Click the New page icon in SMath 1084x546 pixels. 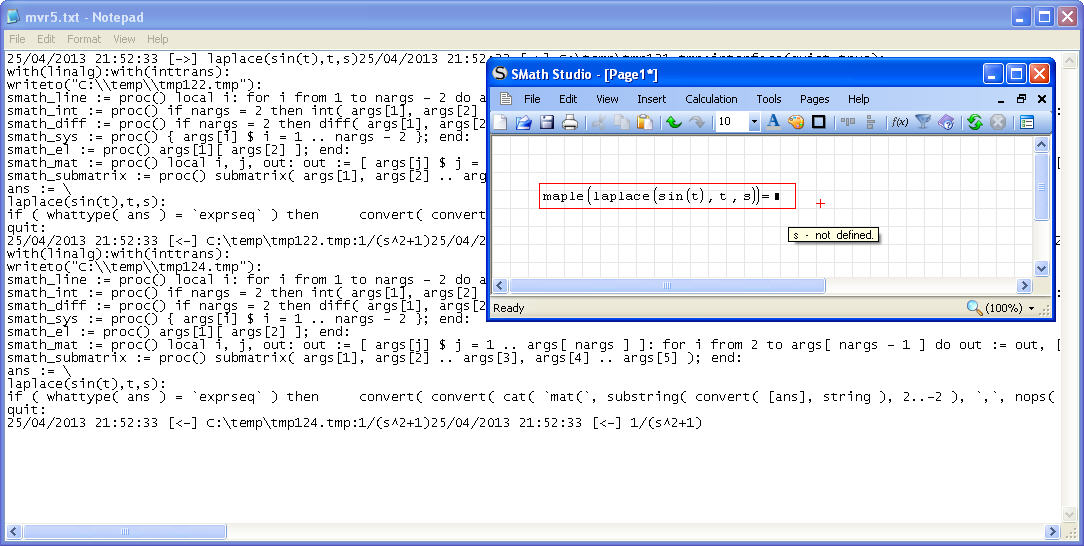tap(501, 122)
